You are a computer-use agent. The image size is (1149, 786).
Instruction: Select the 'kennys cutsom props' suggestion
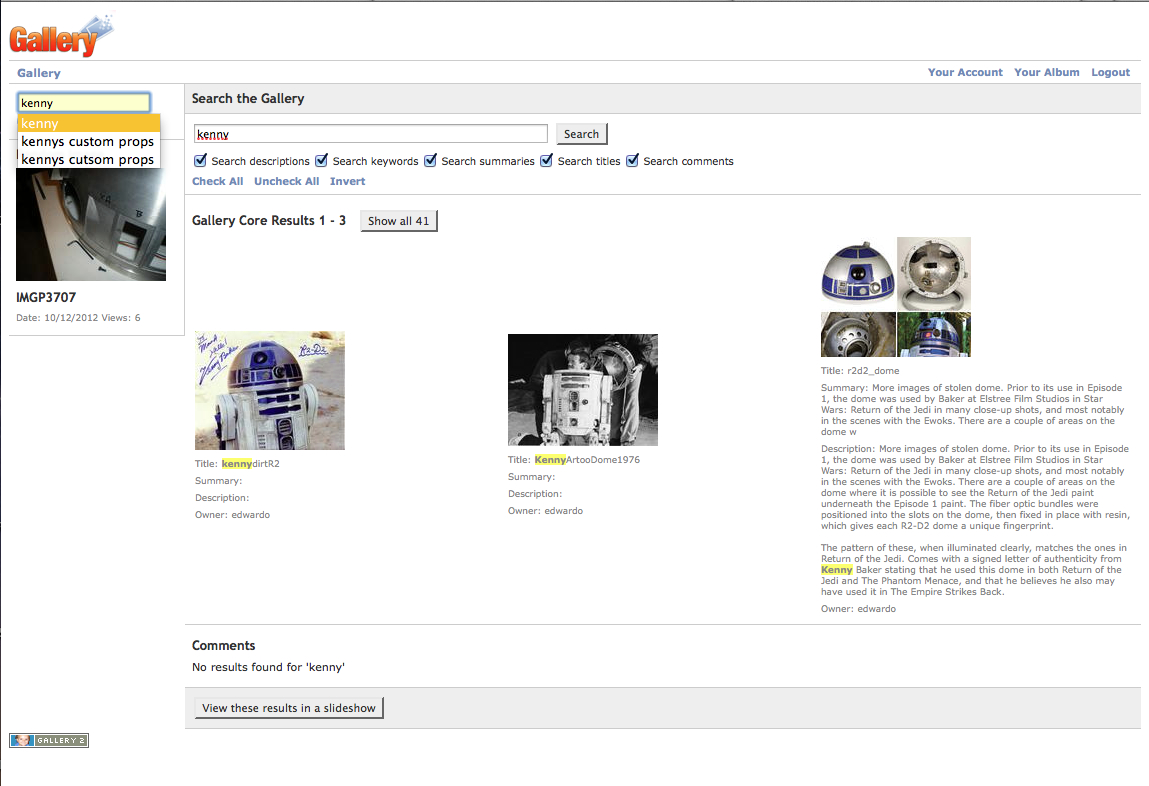click(89, 159)
